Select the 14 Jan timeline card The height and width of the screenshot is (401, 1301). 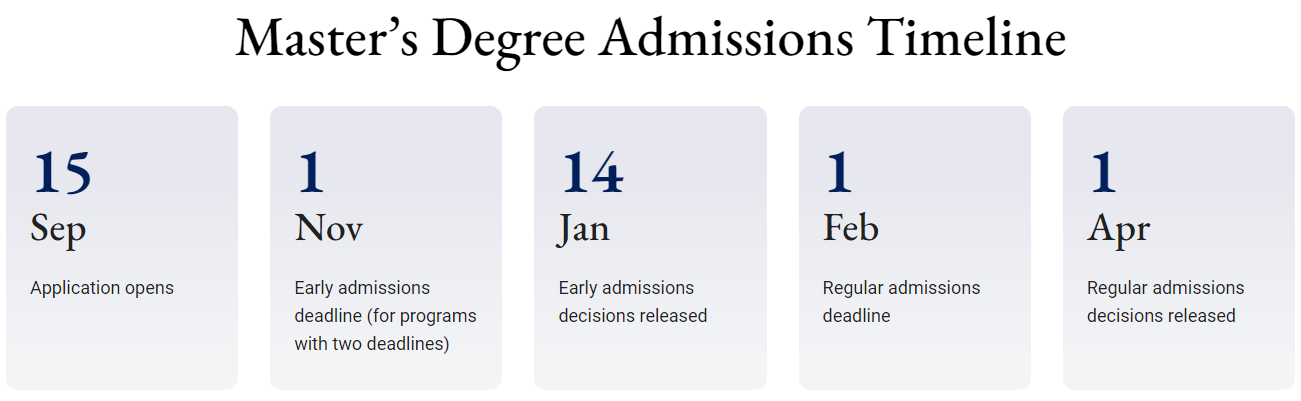[650, 248]
